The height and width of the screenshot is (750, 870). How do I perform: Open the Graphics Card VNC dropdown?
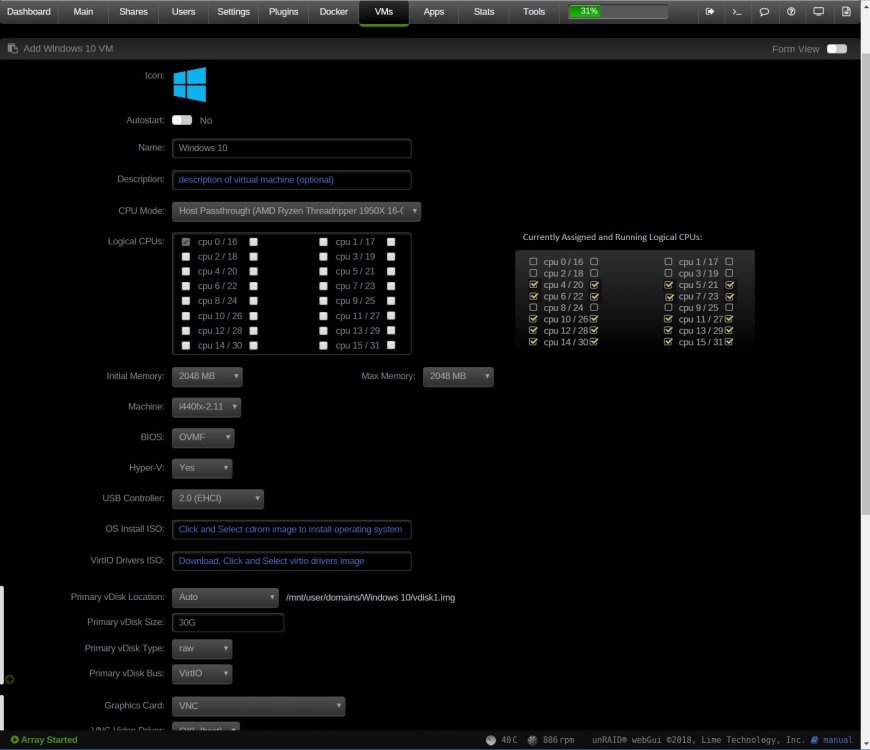coord(259,706)
